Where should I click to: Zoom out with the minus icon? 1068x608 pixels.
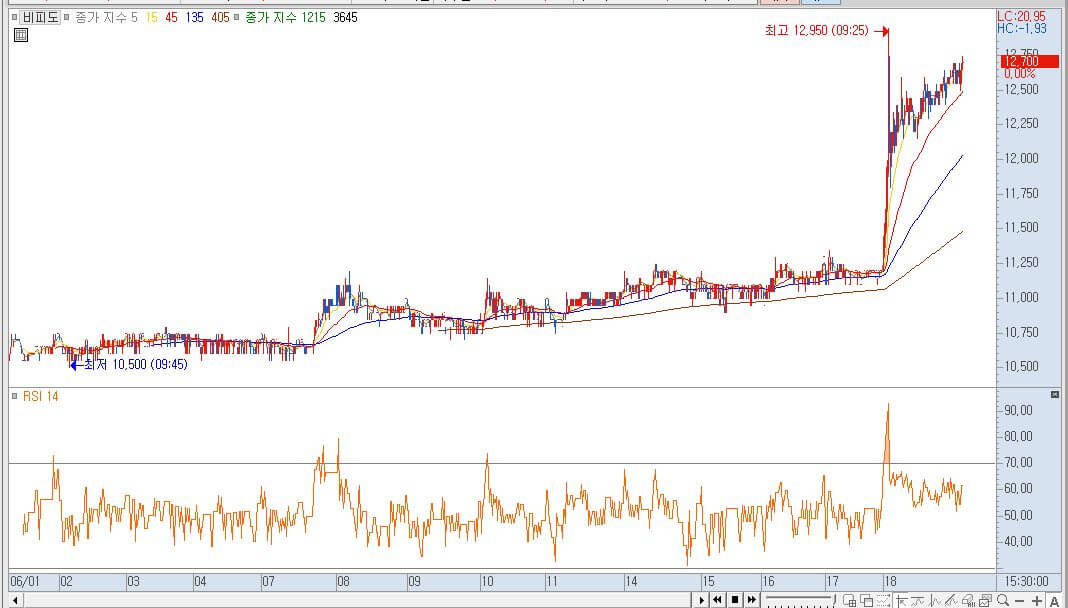pos(1020,601)
